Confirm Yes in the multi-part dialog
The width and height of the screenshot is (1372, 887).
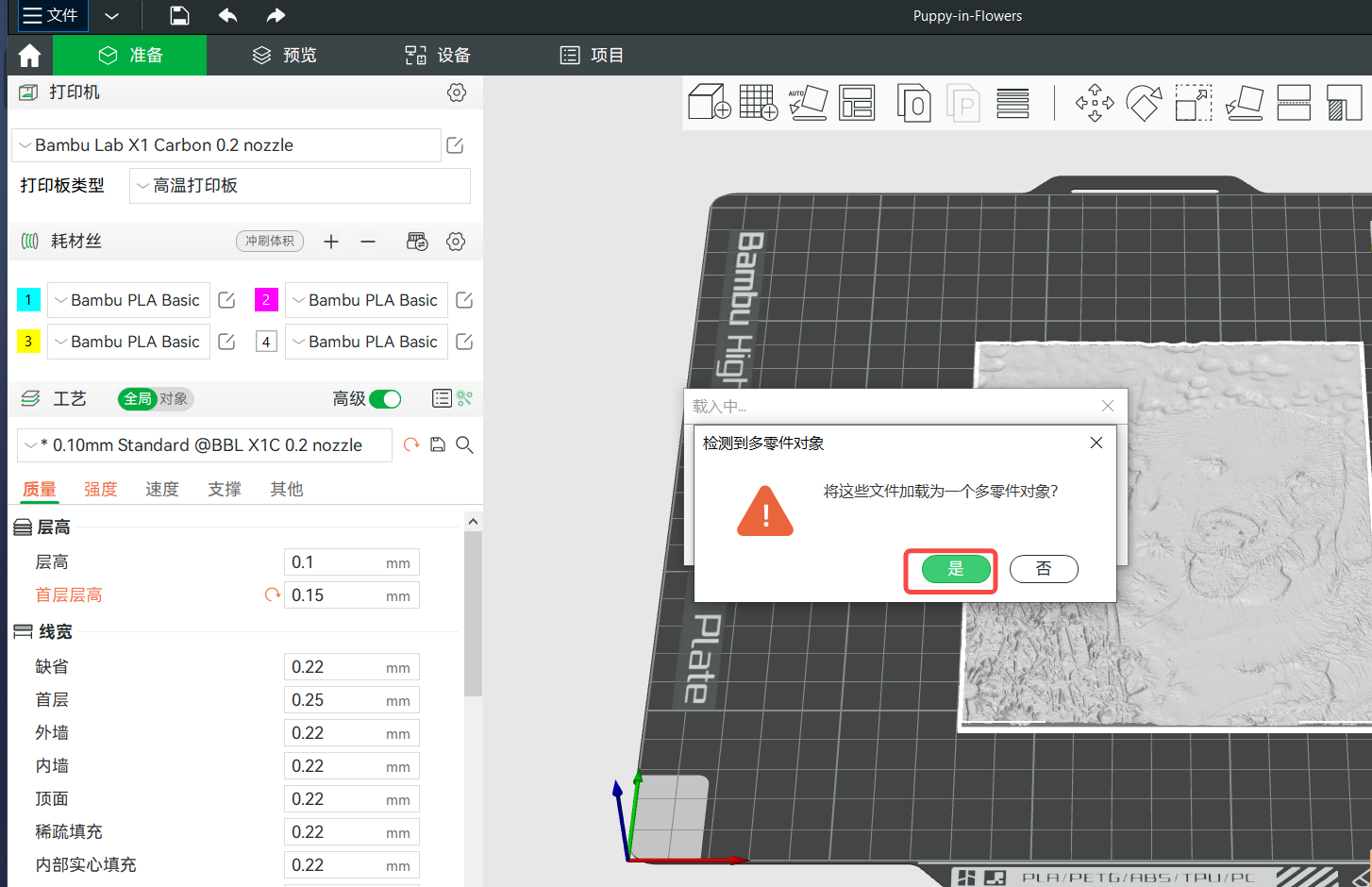[956, 569]
